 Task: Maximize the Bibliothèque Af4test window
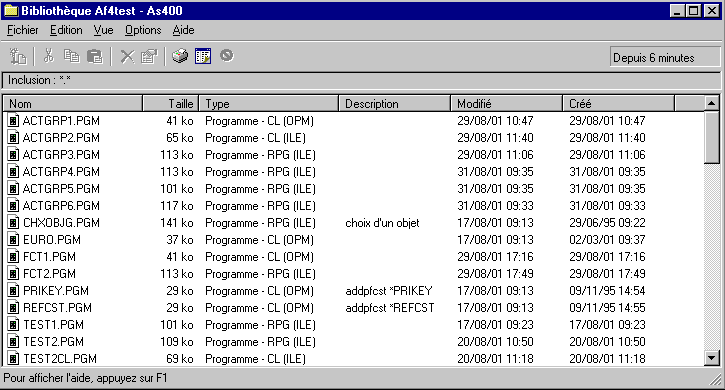pos(694,11)
